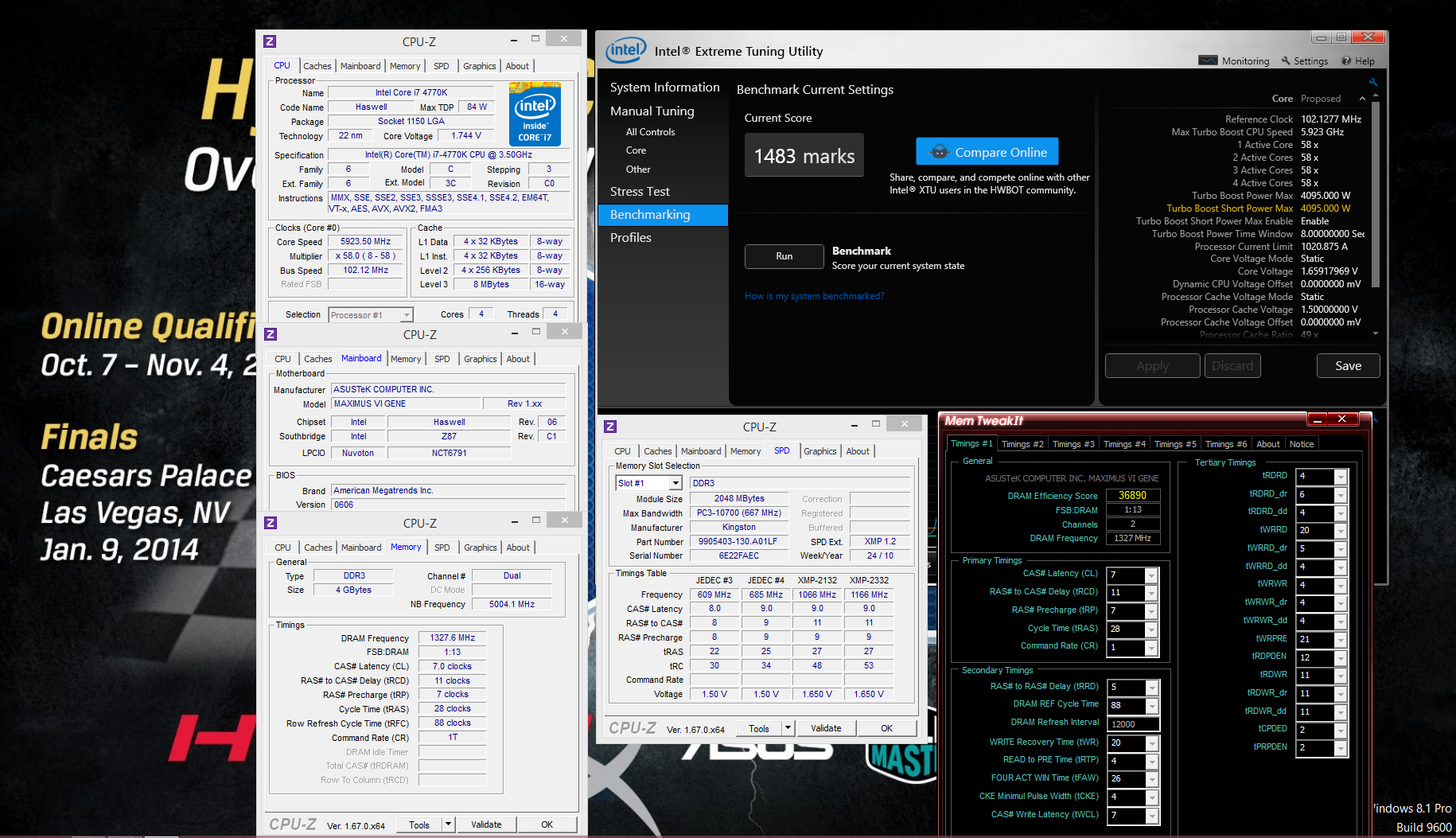
Task: Open tCPDED timing dropdown
Action: 1341,731
